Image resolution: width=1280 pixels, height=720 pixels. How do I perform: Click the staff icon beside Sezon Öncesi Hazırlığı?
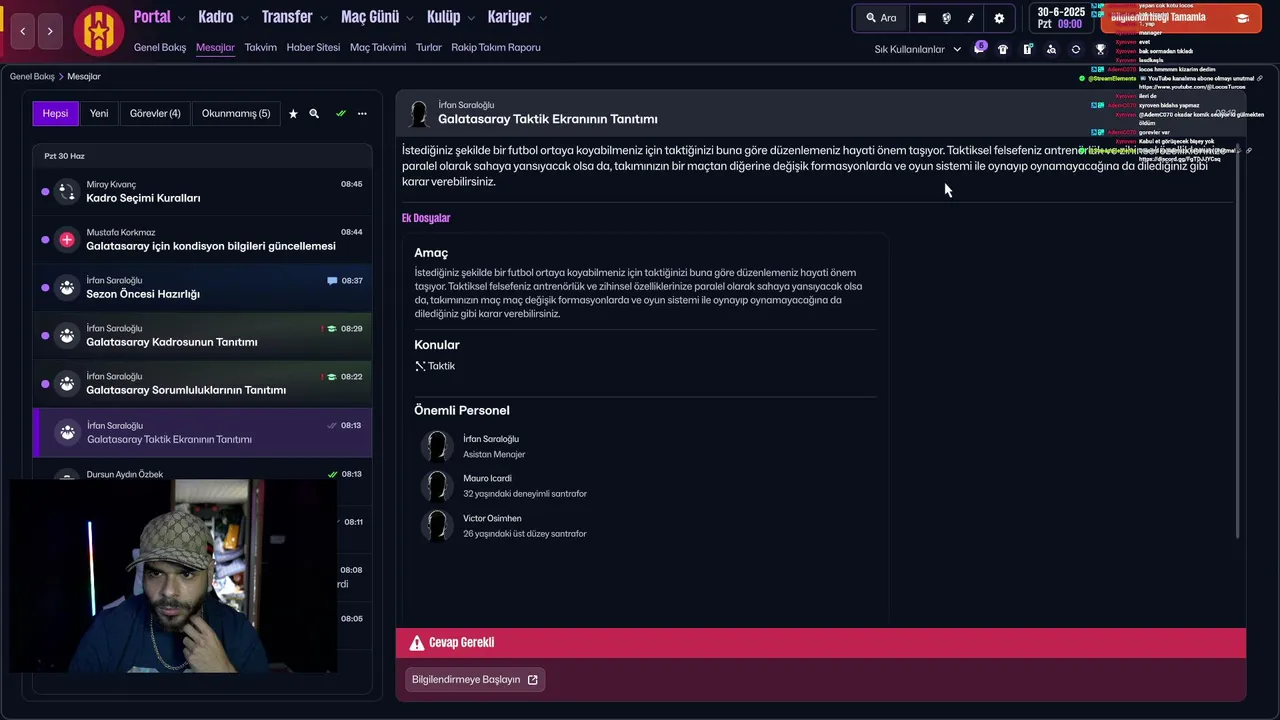click(x=67, y=287)
